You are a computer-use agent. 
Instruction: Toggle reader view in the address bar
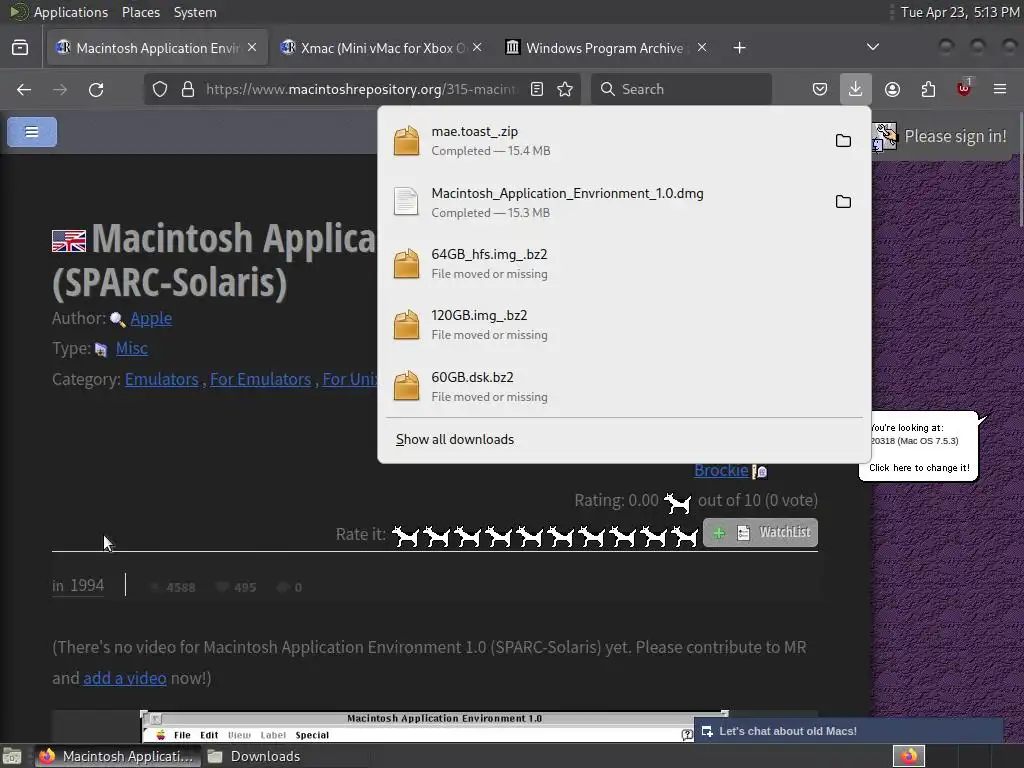[537, 89]
